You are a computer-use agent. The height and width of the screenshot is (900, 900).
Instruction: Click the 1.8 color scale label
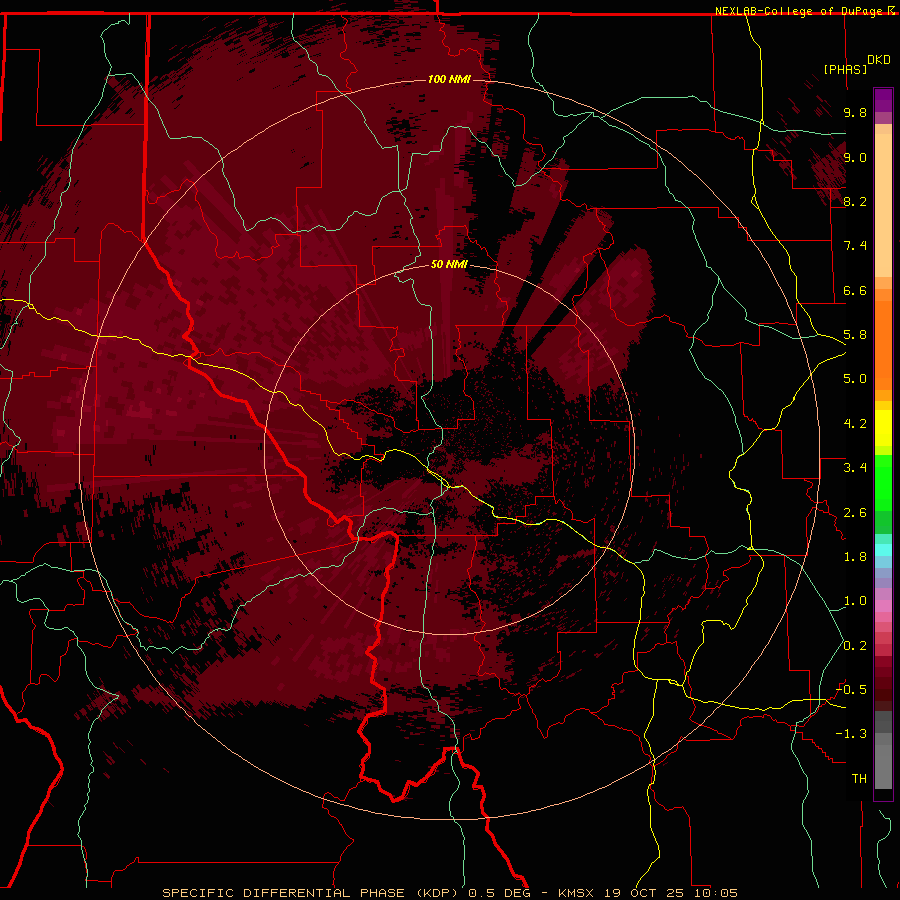(x=855, y=557)
